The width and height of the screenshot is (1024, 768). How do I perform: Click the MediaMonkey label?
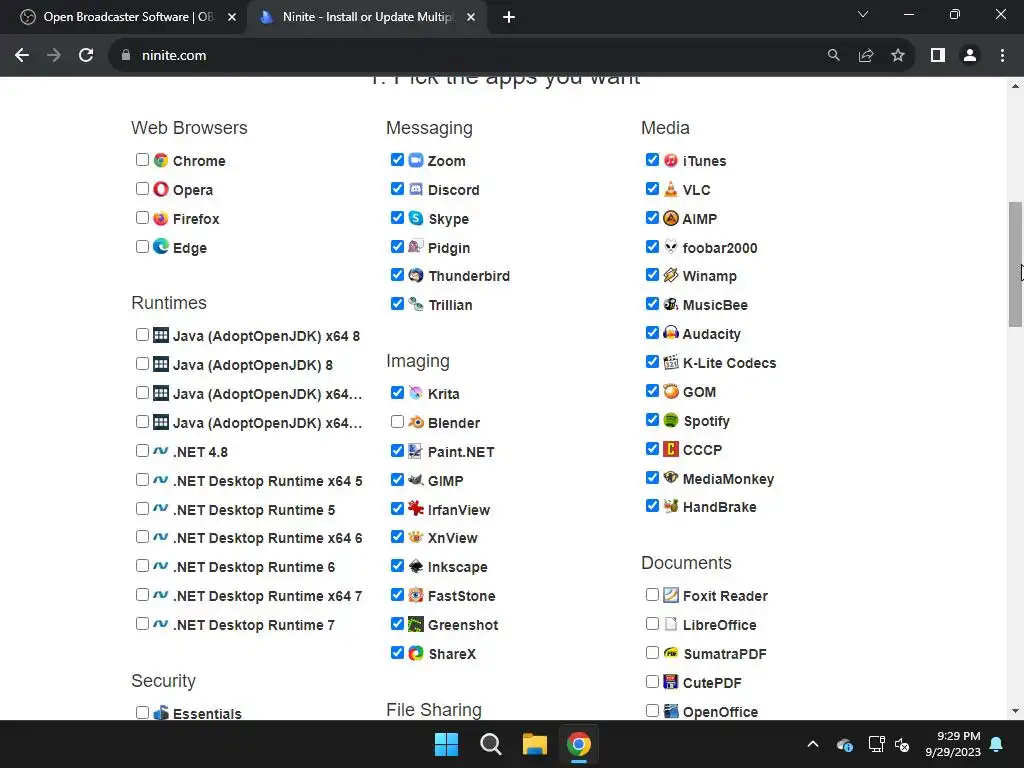[x=728, y=479]
